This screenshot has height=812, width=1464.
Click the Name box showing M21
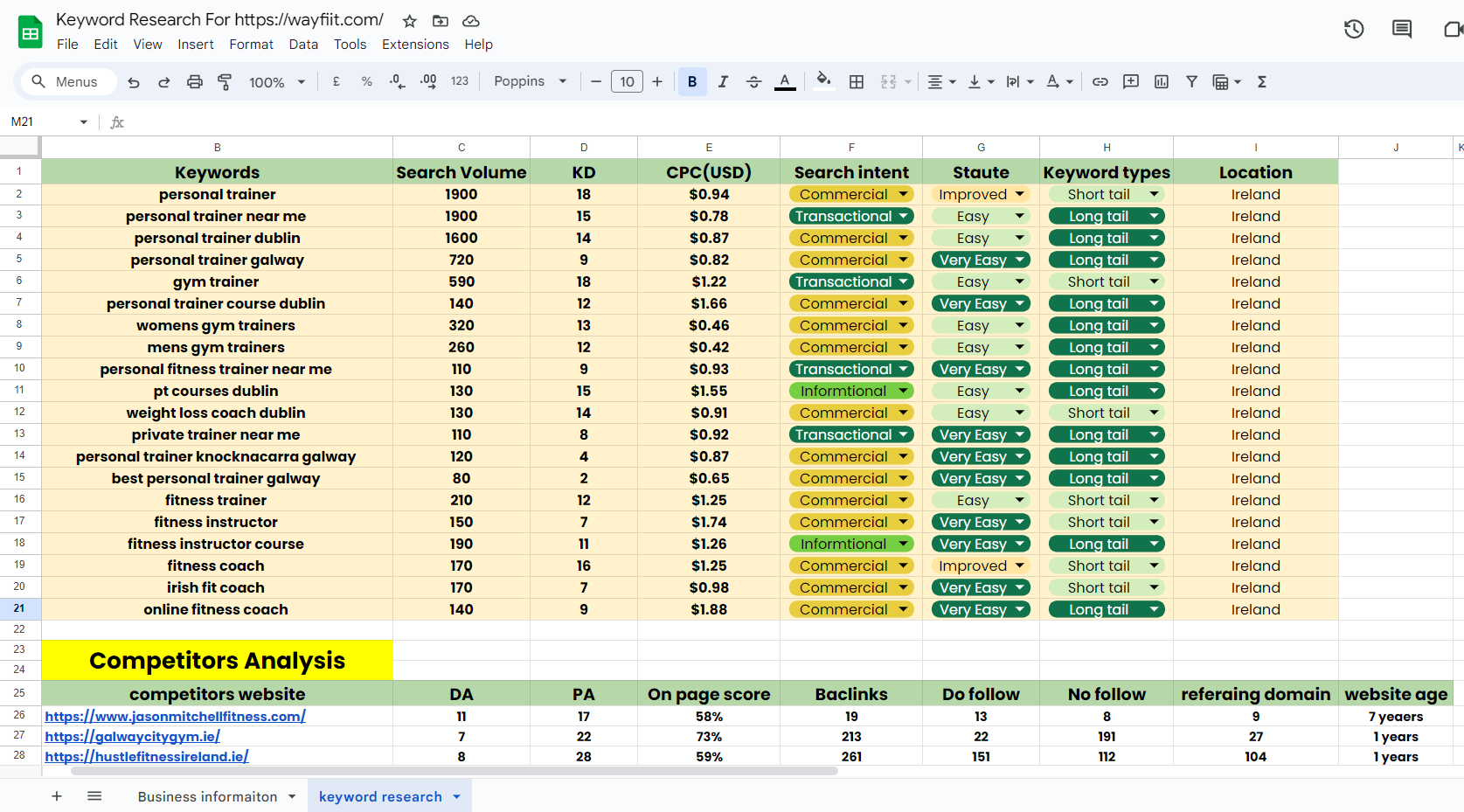pyautogui.click(x=35, y=121)
